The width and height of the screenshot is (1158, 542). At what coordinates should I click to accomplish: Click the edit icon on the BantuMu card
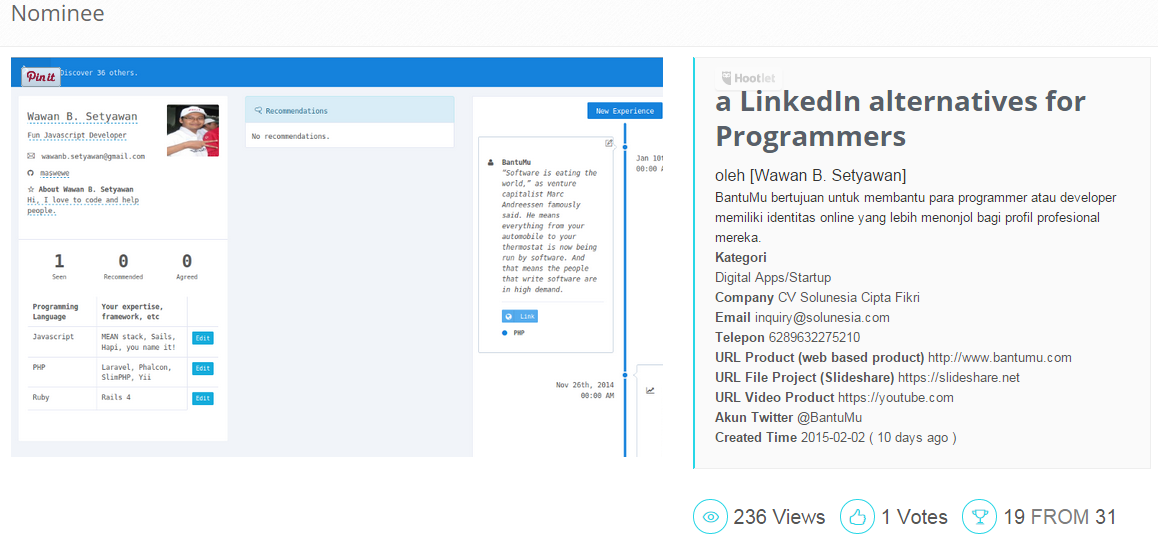coord(609,143)
